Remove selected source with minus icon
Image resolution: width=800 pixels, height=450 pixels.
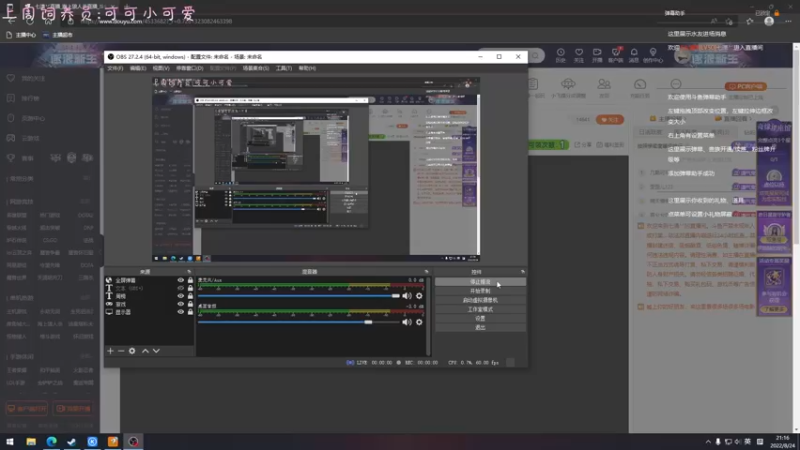pyautogui.click(x=121, y=351)
